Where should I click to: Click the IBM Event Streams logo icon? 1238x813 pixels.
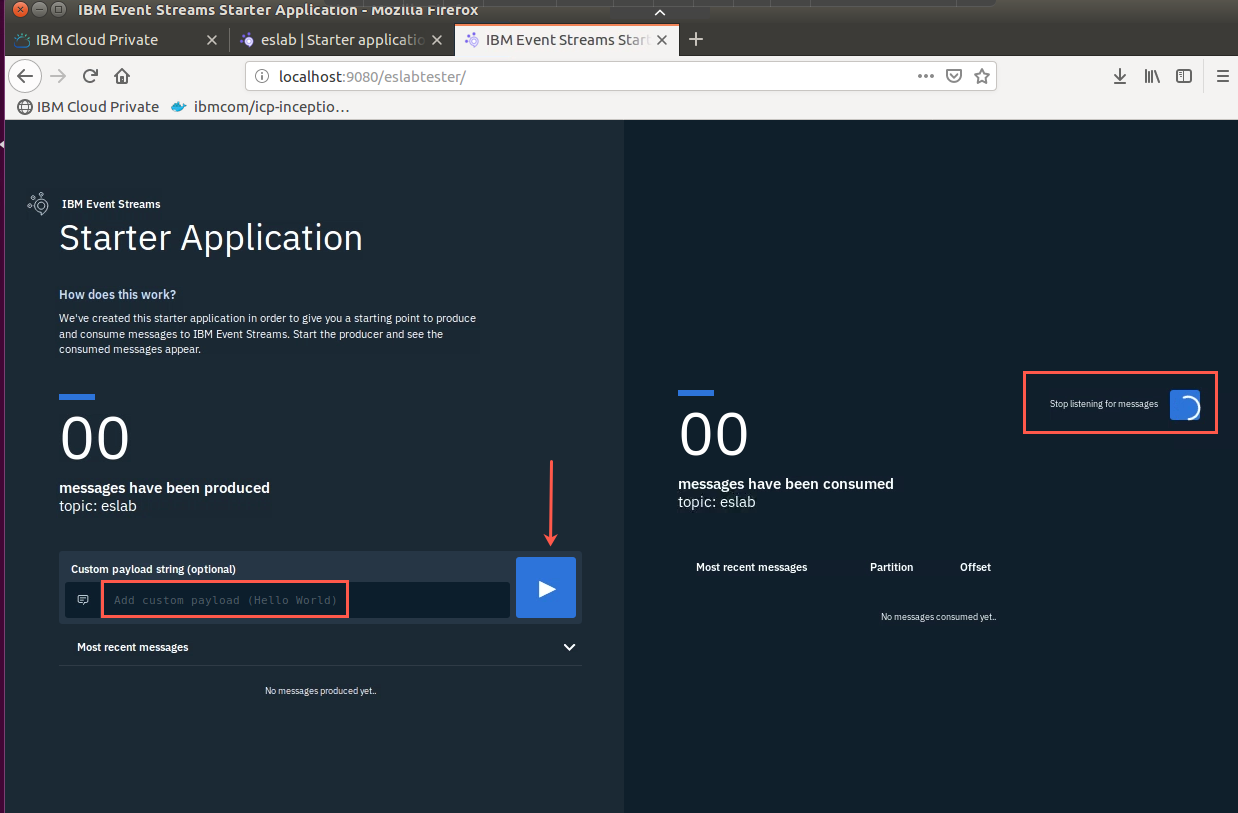[x=39, y=204]
